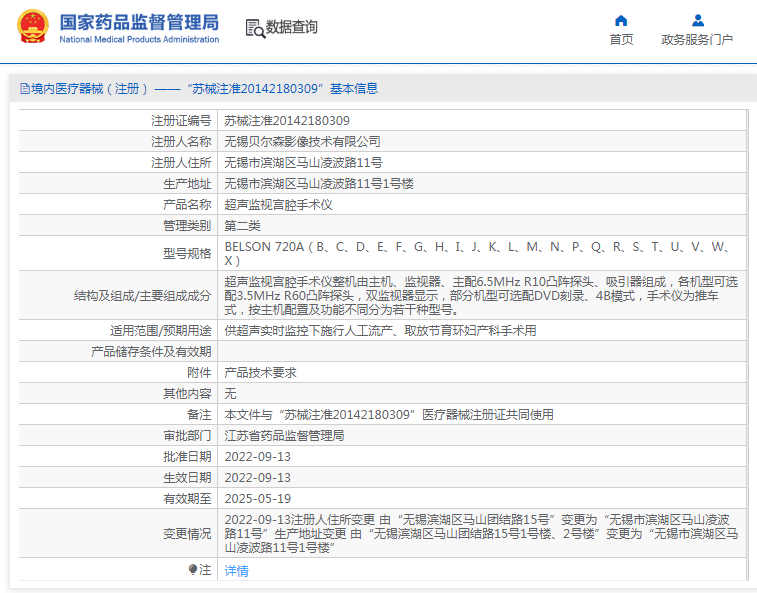This screenshot has width=757, height=593.
Task: Click expiry date 2025-05-19
Action: tap(258, 499)
